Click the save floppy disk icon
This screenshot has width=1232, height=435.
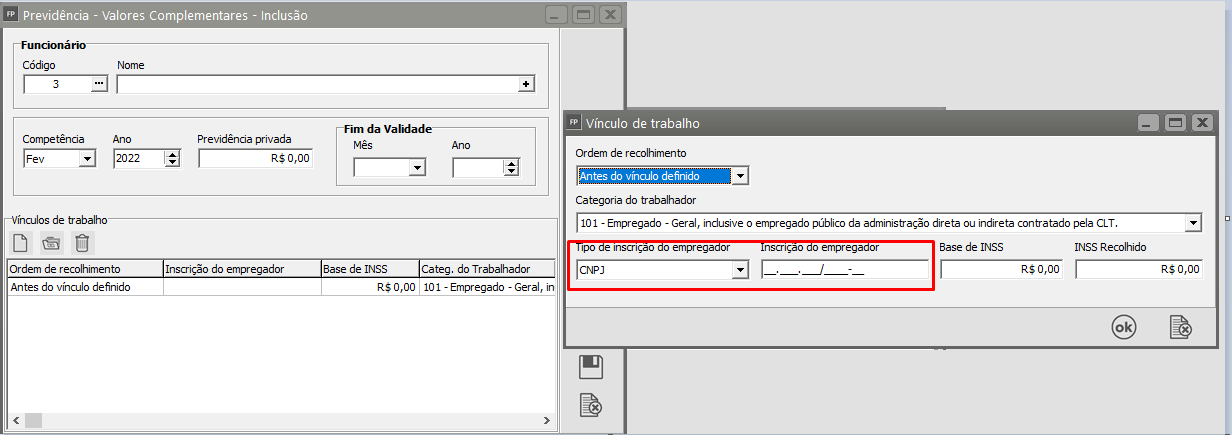pos(590,367)
